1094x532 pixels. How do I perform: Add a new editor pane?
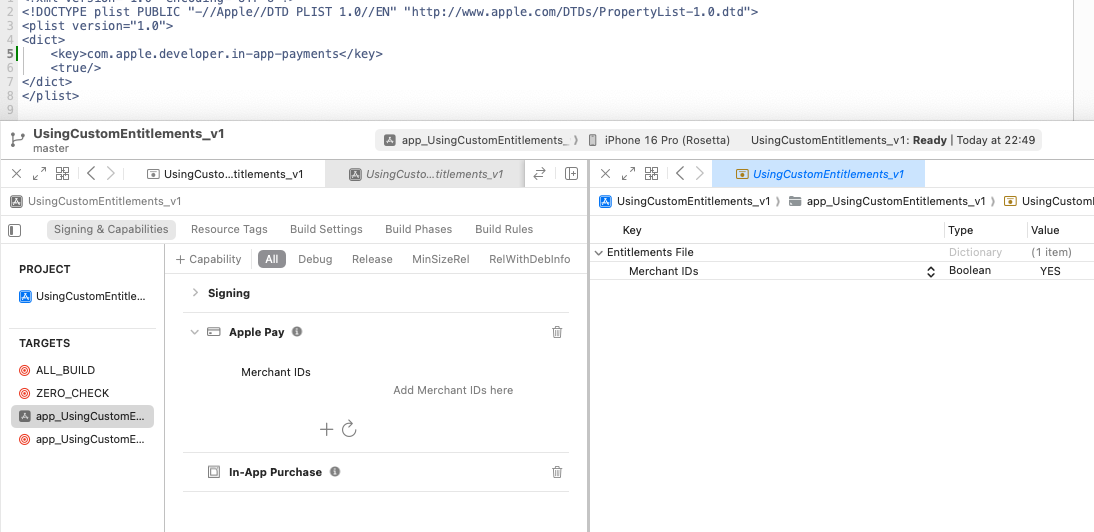(x=571, y=174)
